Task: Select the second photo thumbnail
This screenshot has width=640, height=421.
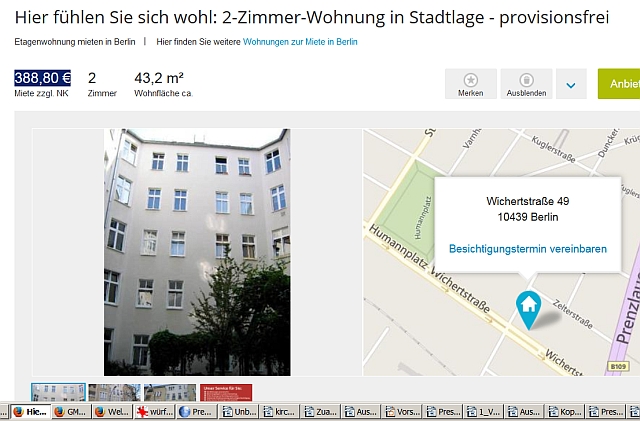Action: (114, 392)
